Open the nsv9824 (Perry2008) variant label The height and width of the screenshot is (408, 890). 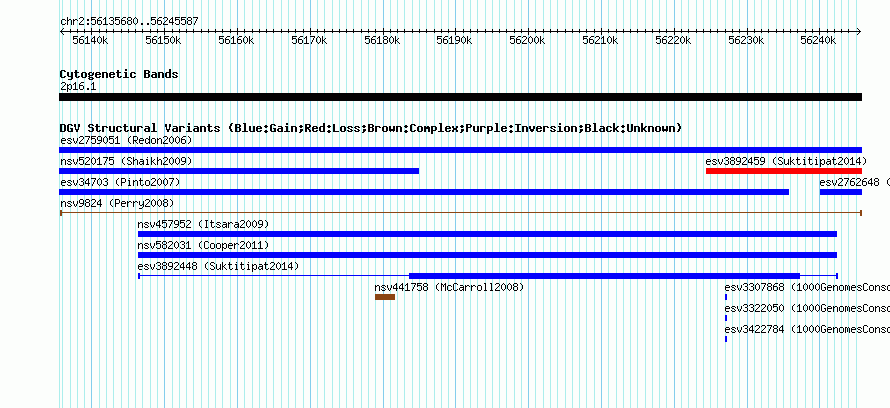pos(117,203)
